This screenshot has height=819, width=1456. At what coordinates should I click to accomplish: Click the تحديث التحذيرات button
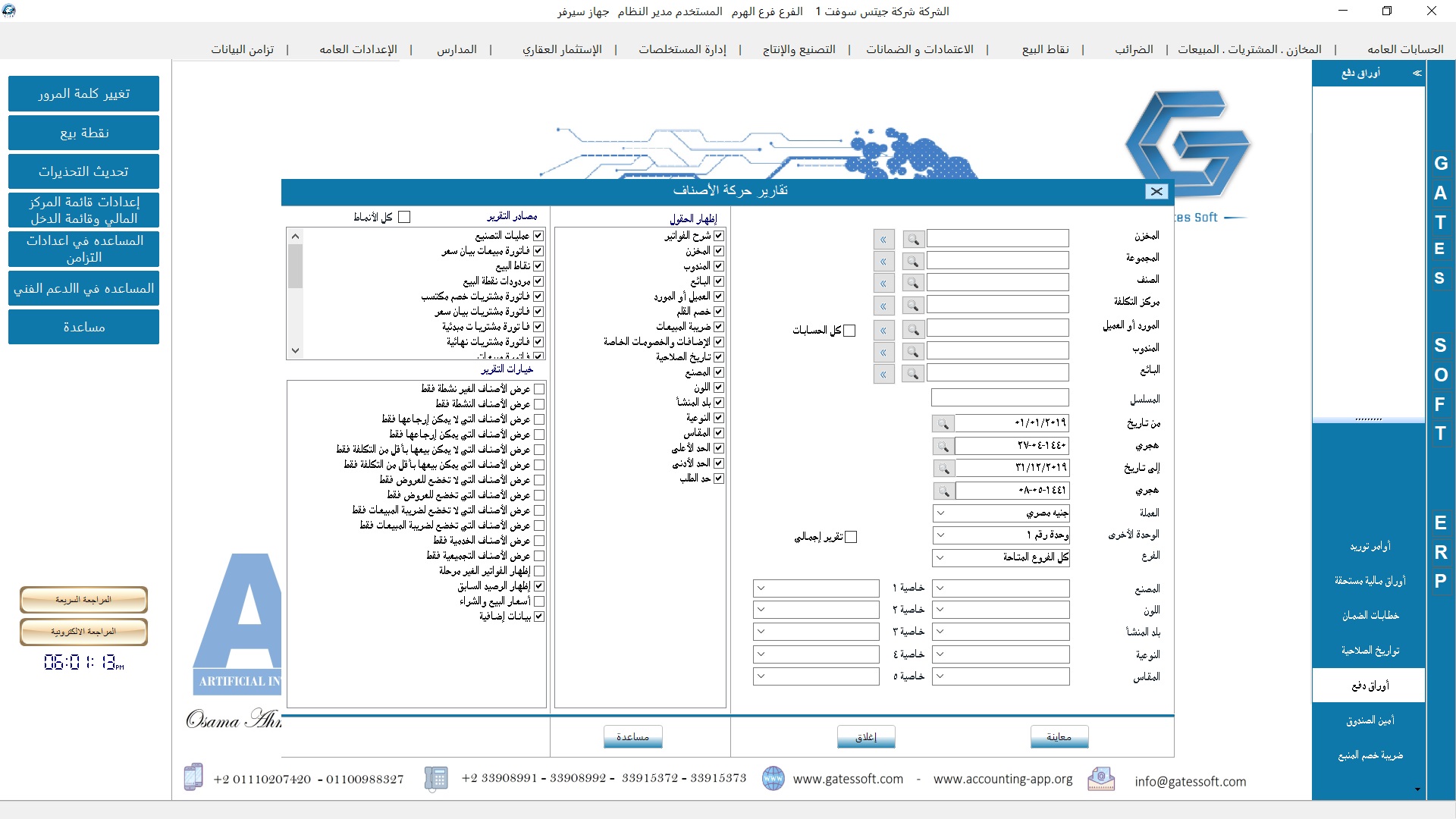coord(83,171)
